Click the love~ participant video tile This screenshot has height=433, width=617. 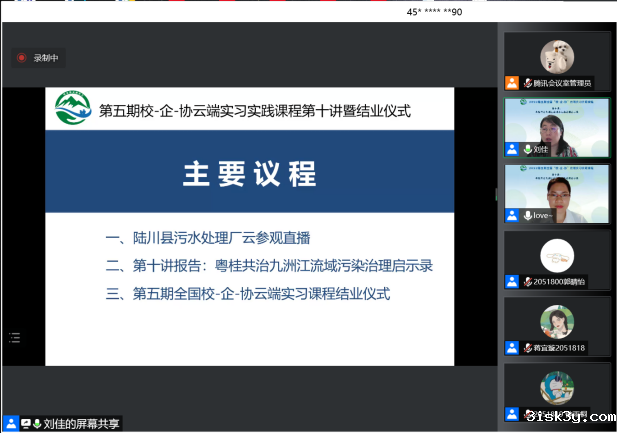[x=557, y=188]
